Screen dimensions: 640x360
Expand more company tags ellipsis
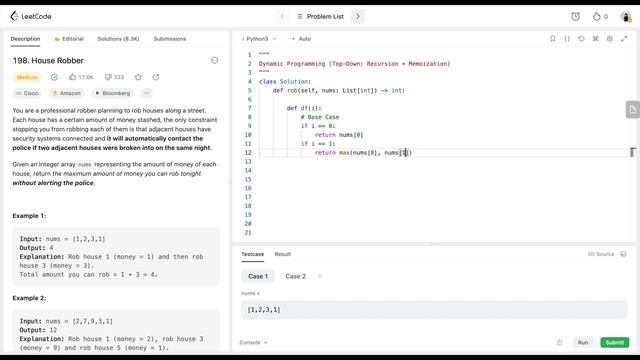click(147, 93)
